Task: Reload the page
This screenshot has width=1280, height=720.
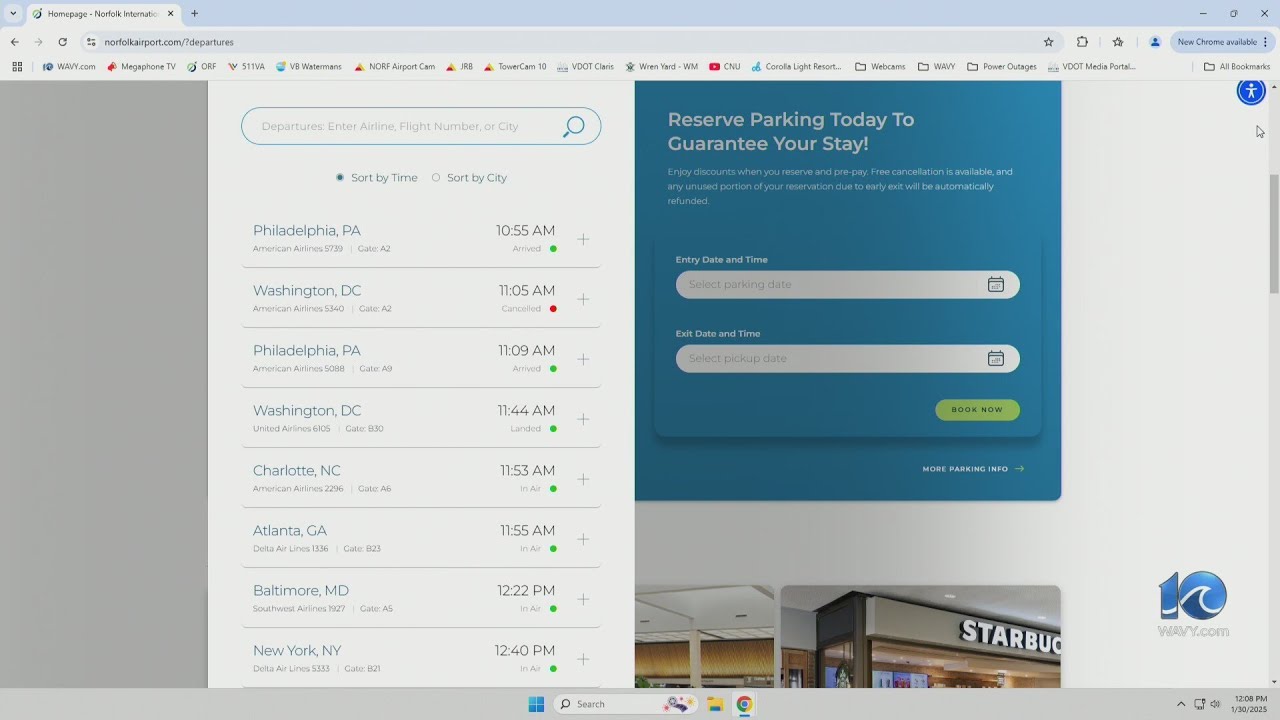Action: point(62,42)
